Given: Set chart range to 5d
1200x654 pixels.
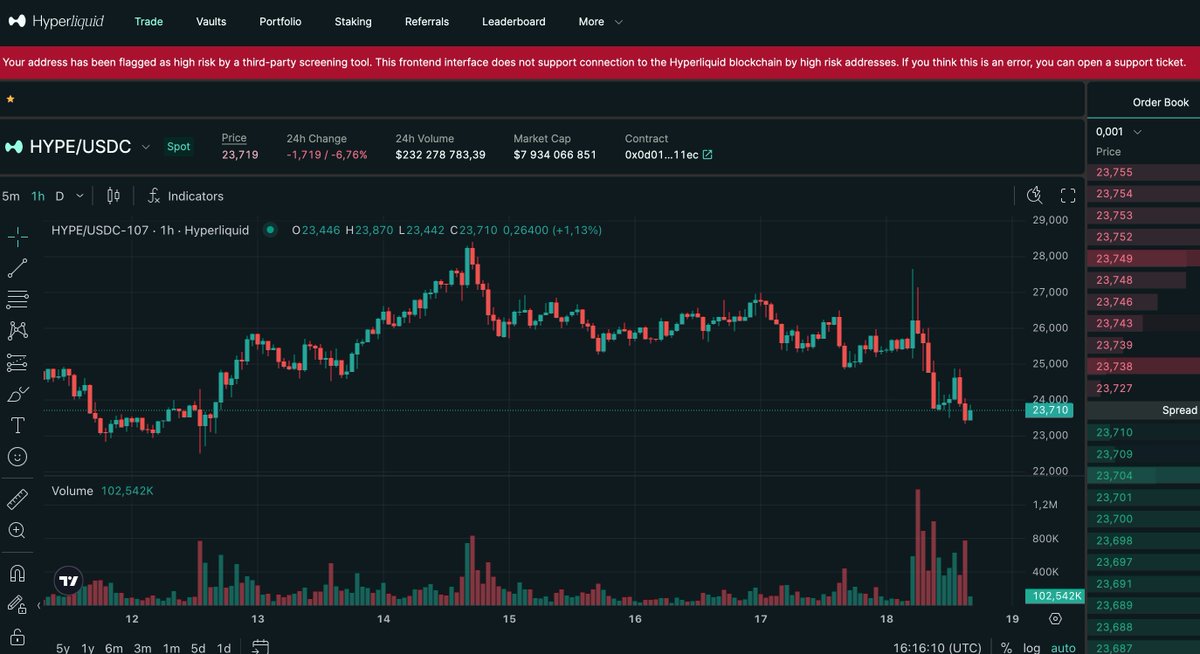Looking at the screenshot, I should (198, 648).
